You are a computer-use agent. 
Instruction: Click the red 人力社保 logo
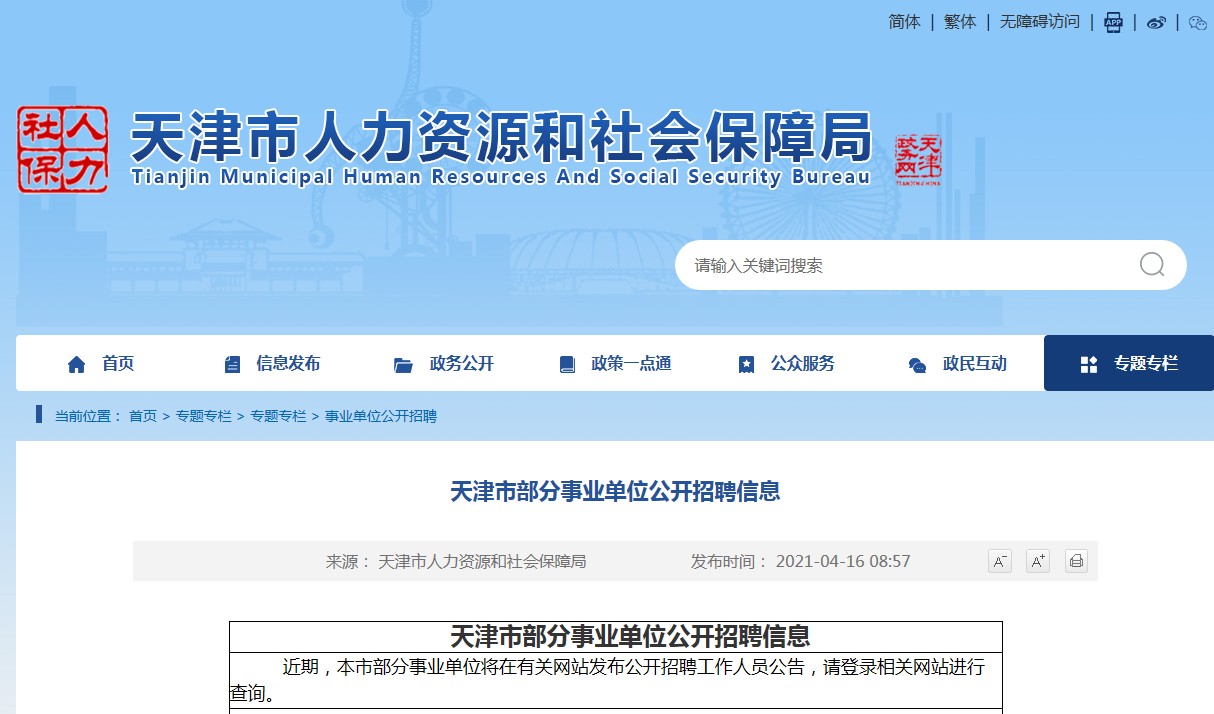tap(62, 150)
